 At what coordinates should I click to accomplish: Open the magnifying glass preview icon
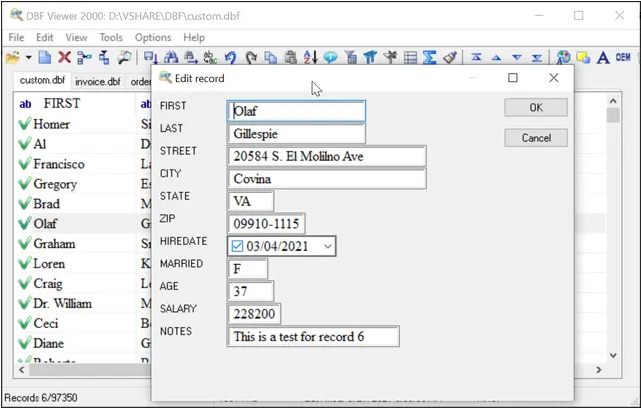tap(124, 57)
